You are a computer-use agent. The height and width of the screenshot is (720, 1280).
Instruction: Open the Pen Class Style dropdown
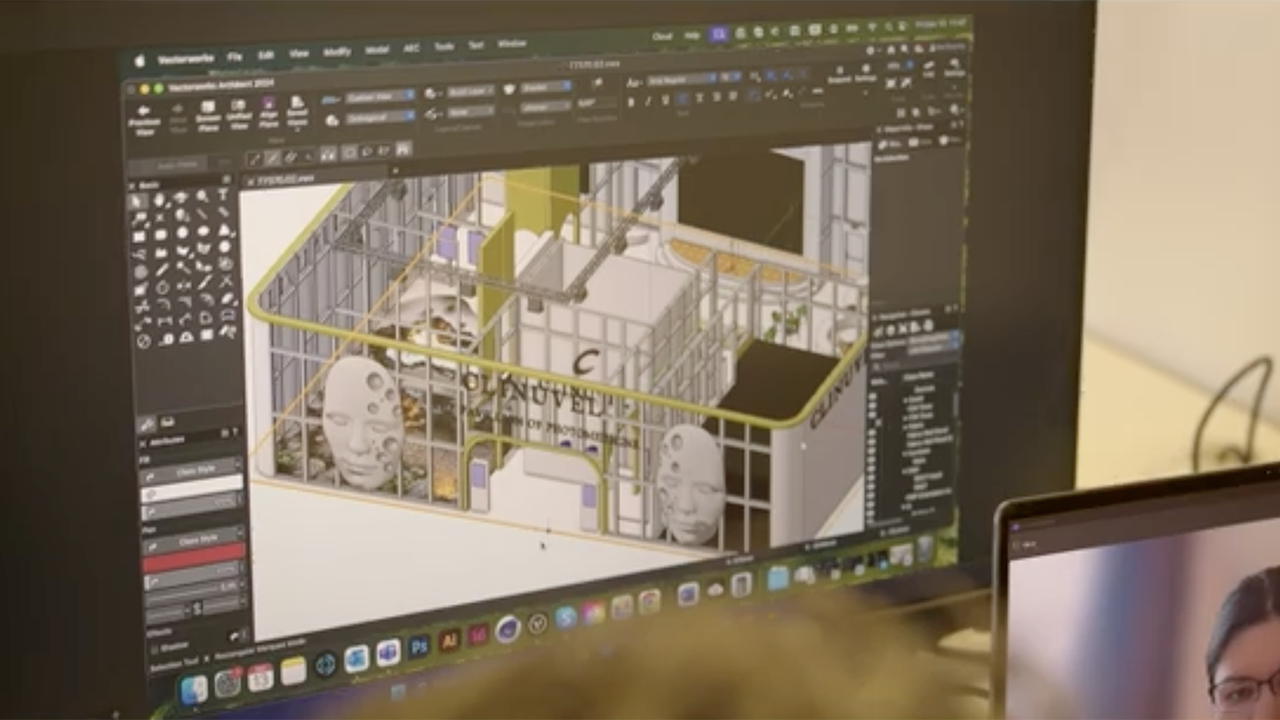pos(195,540)
